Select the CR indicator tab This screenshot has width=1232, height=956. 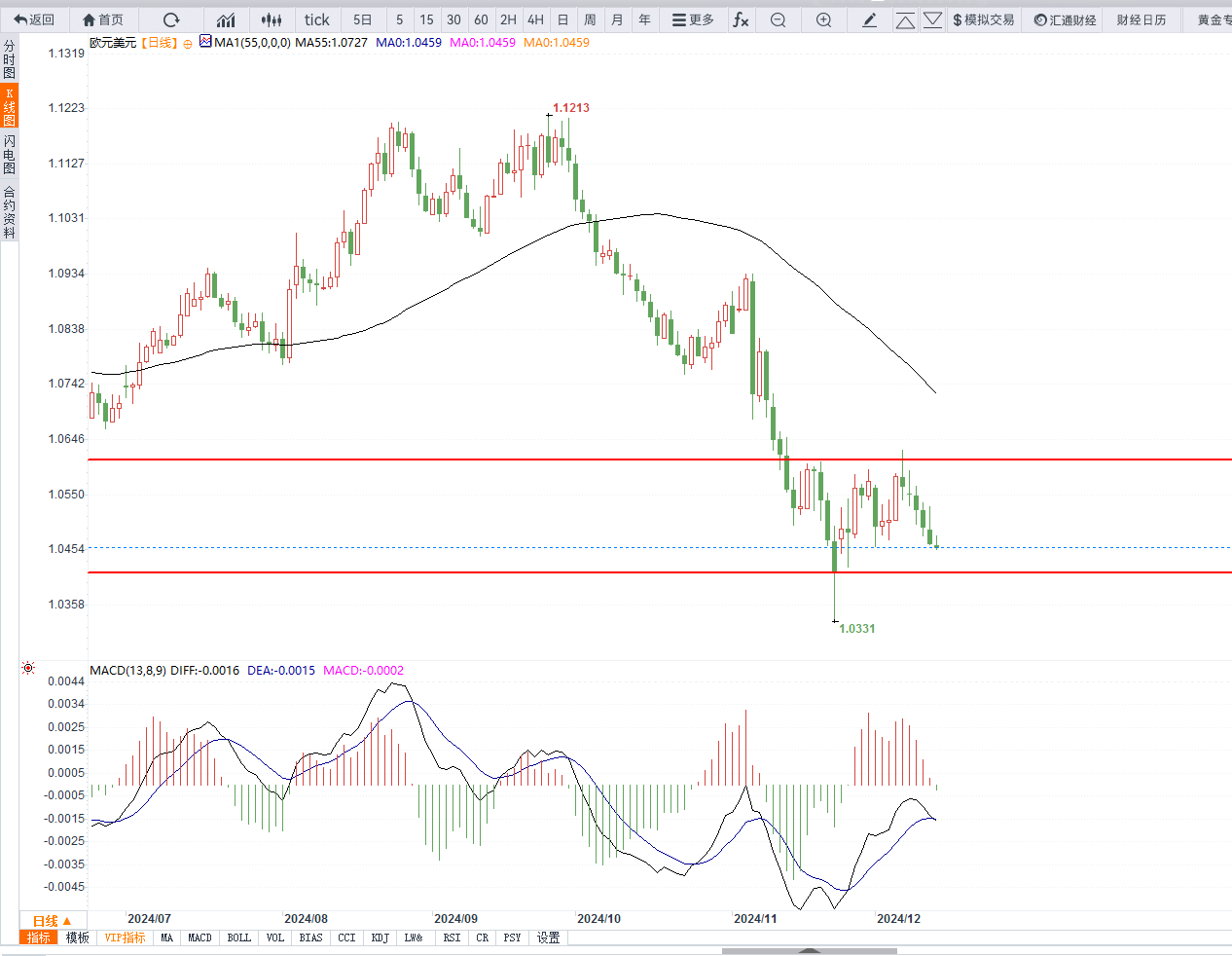(x=483, y=938)
